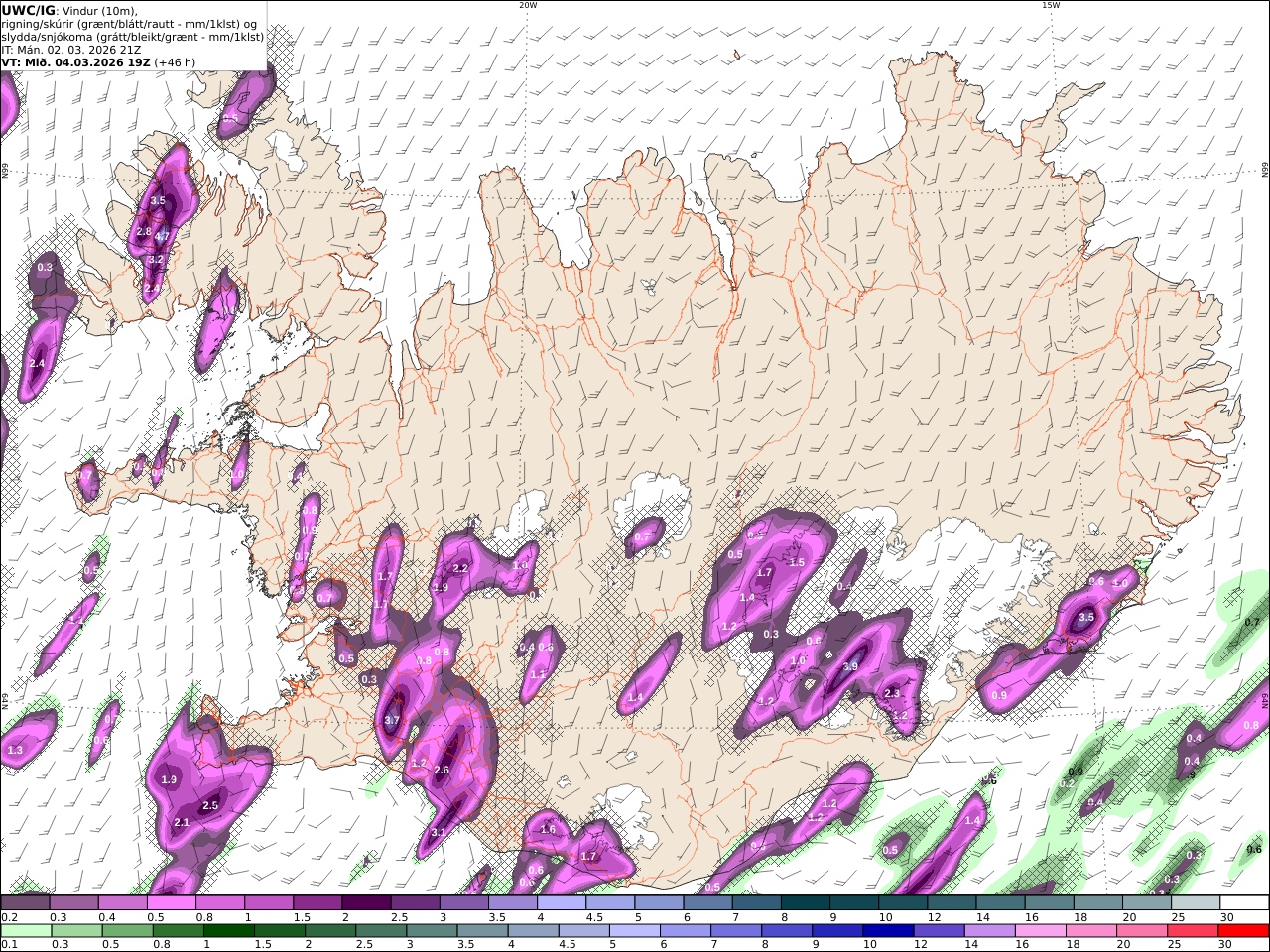Screen dimensions: 1270x952
Task: Click the '20W' longitude label
Action: (528, 5)
